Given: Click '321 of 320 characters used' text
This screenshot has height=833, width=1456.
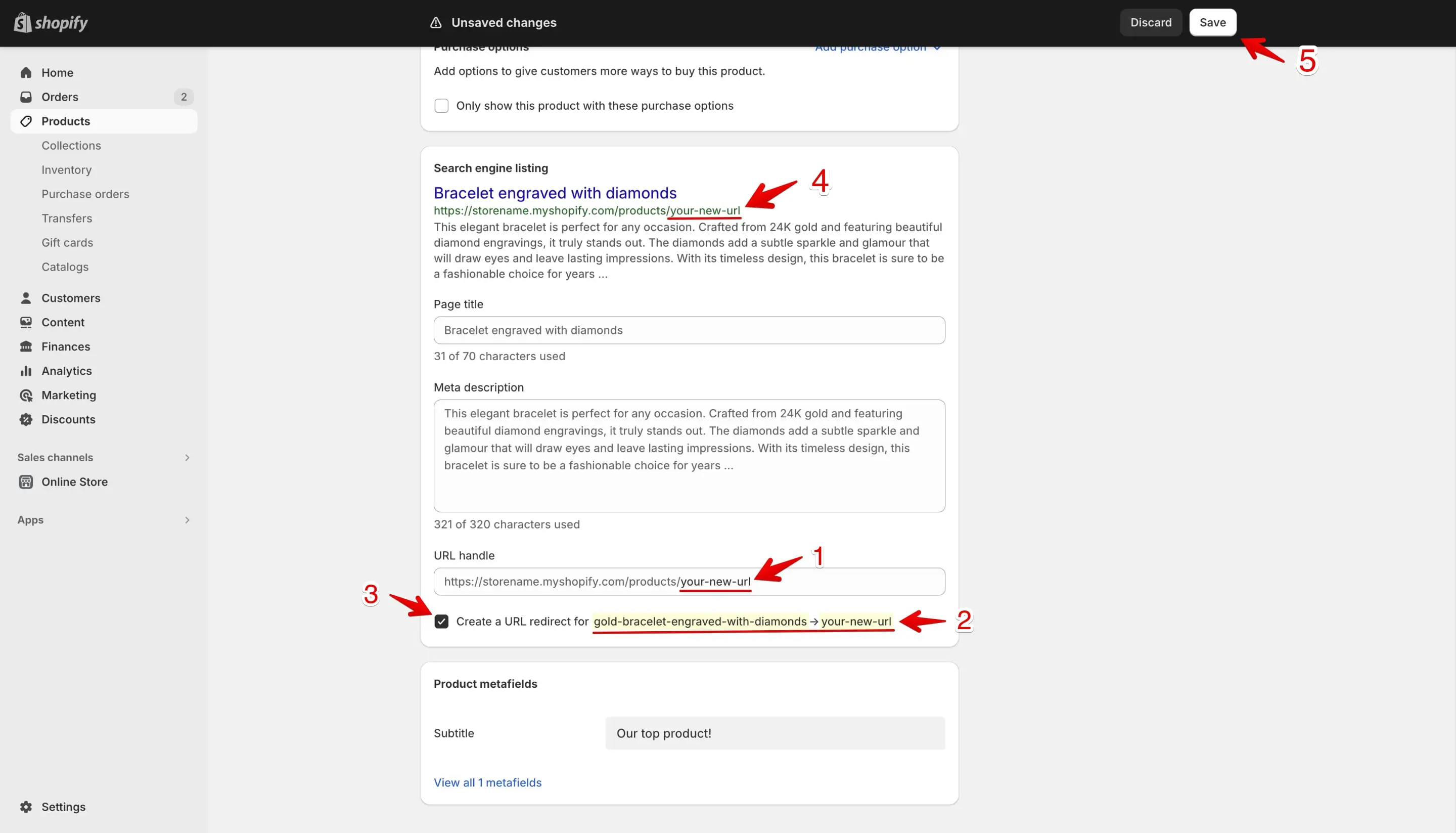Looking at the screenshot, I should tap(507, 524).
